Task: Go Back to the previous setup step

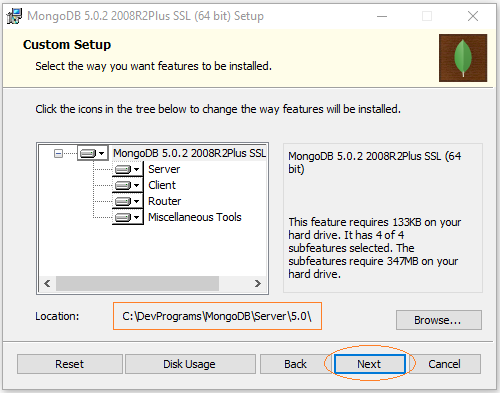Action: [295, 364]
